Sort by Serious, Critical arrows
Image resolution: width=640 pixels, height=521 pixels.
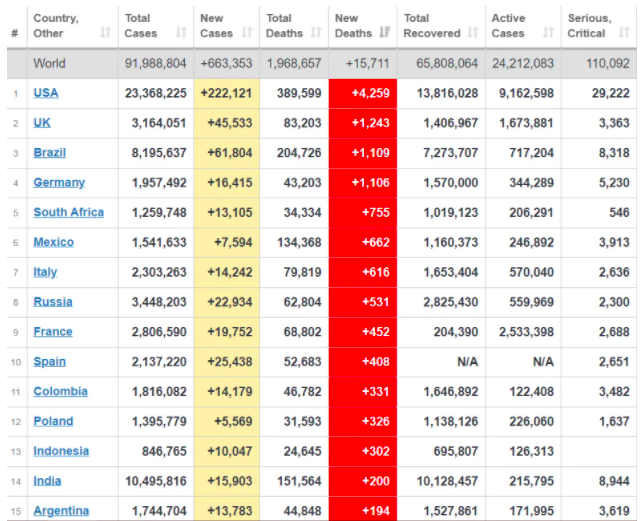[x=624, y=32]
